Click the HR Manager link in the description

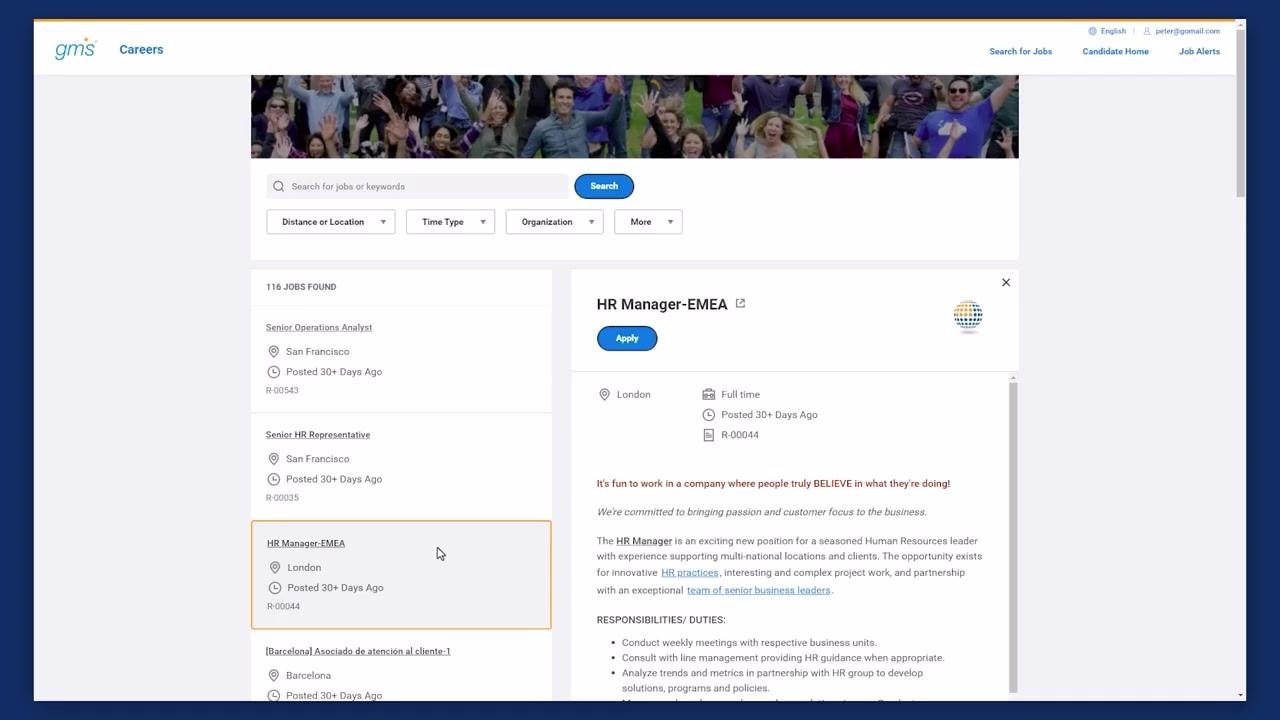click(644, 541)
